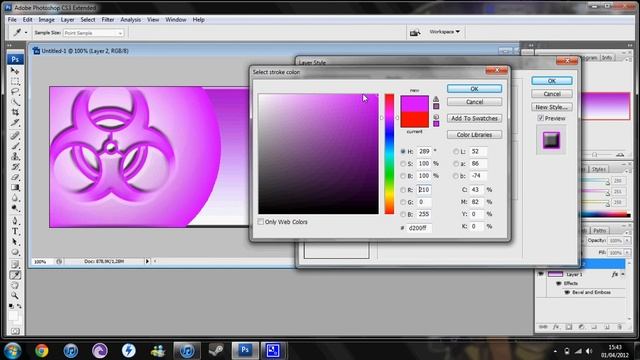The height and width of the screenshot is (360, 640).
Task: Click the trash icon in Layers panel
Action: pyautogui.click(x=619, y=327)
